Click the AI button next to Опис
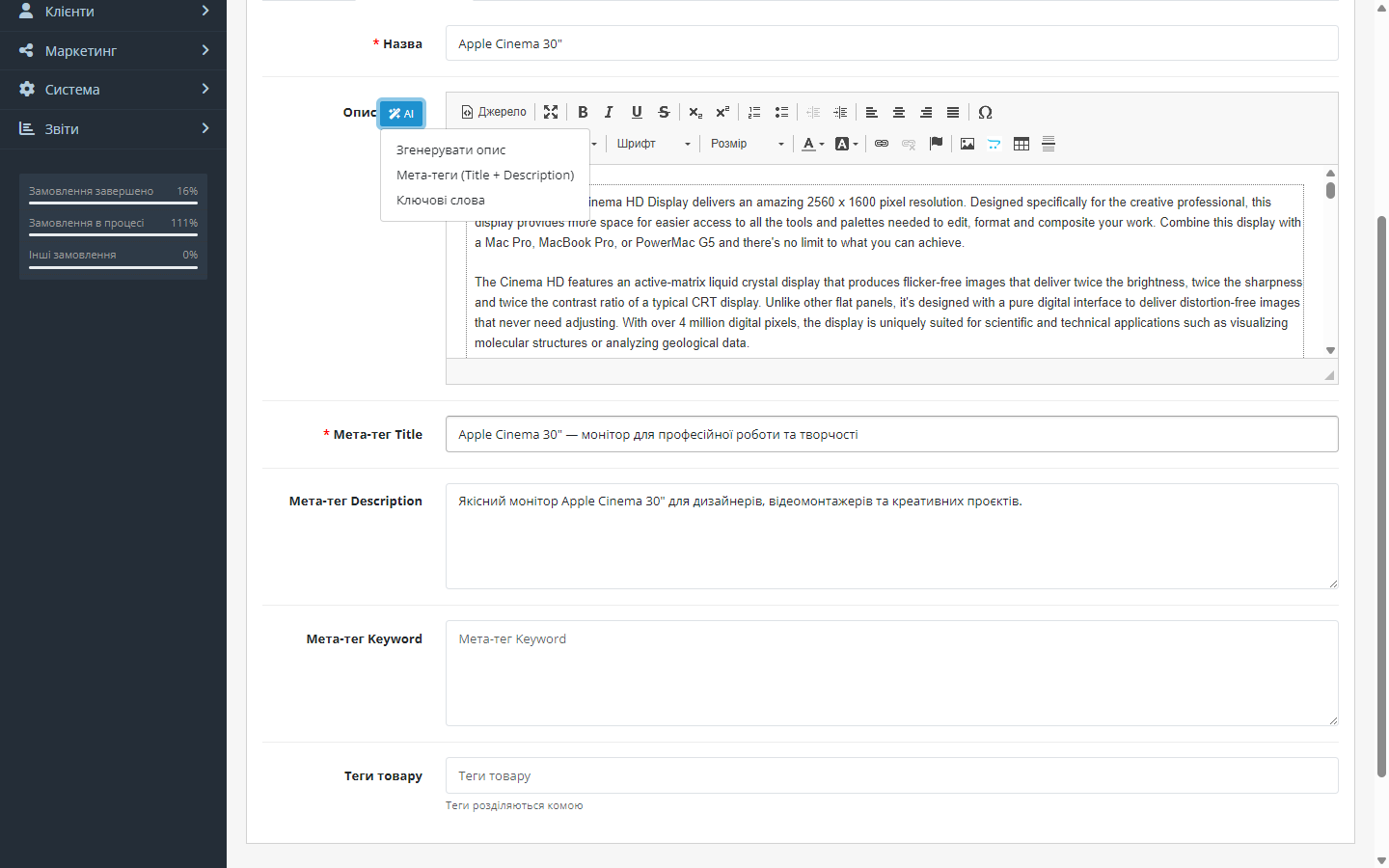1389x868 pixels. pos(401,114)
